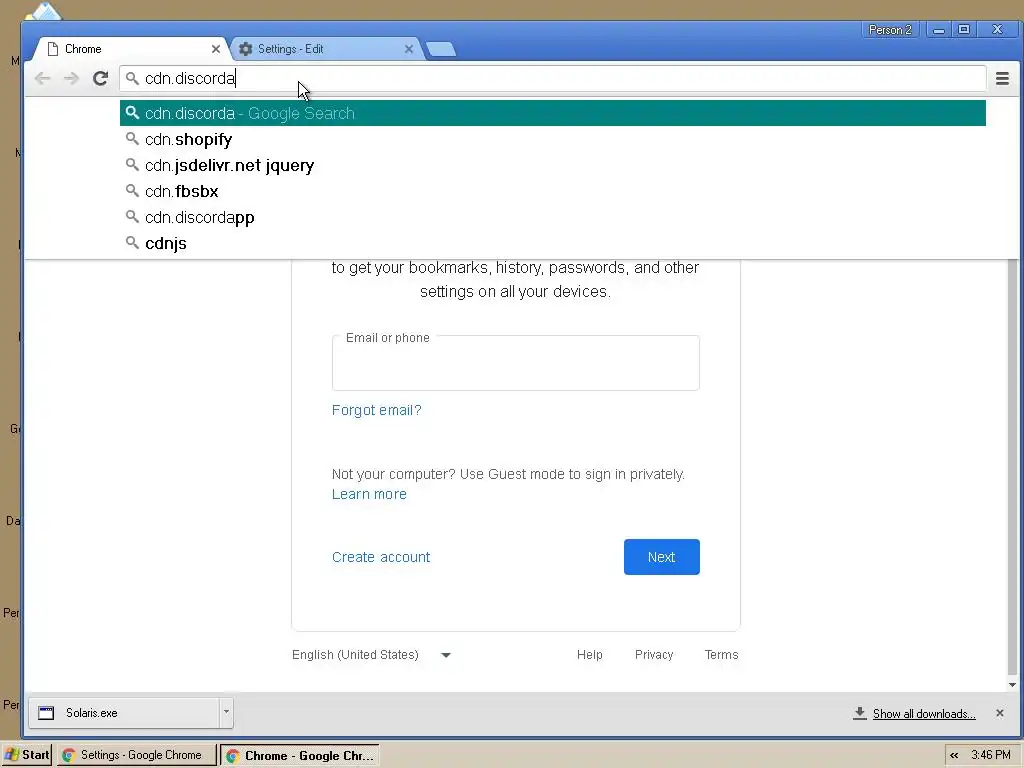Click Show all downloads link
This screenshot has width=1024, height=768.
(x=924, y=714)
